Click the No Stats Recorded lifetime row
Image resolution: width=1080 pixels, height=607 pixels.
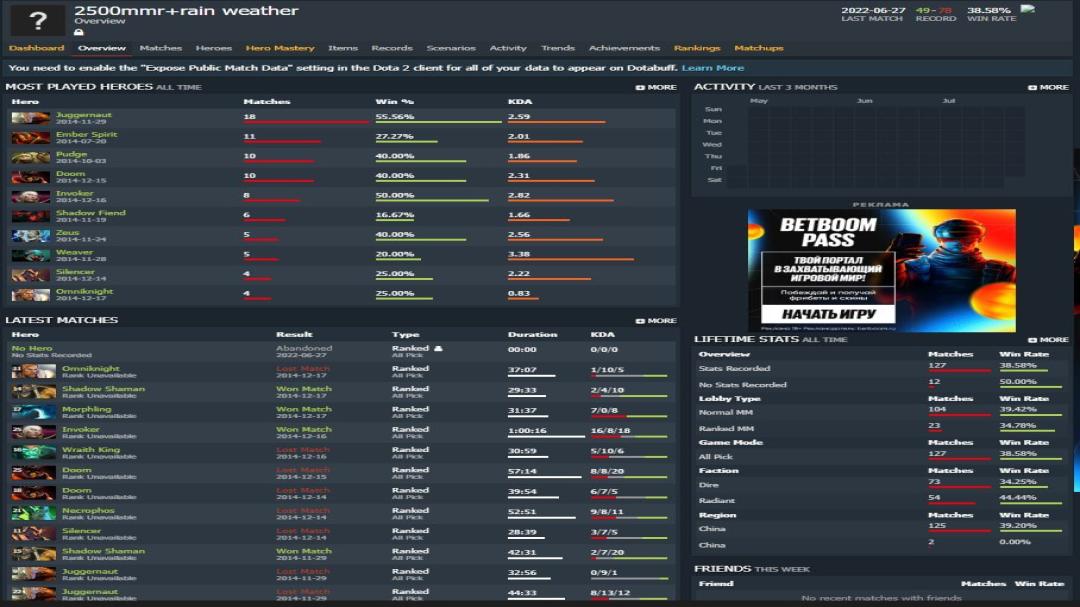click(x=880, y=384)
